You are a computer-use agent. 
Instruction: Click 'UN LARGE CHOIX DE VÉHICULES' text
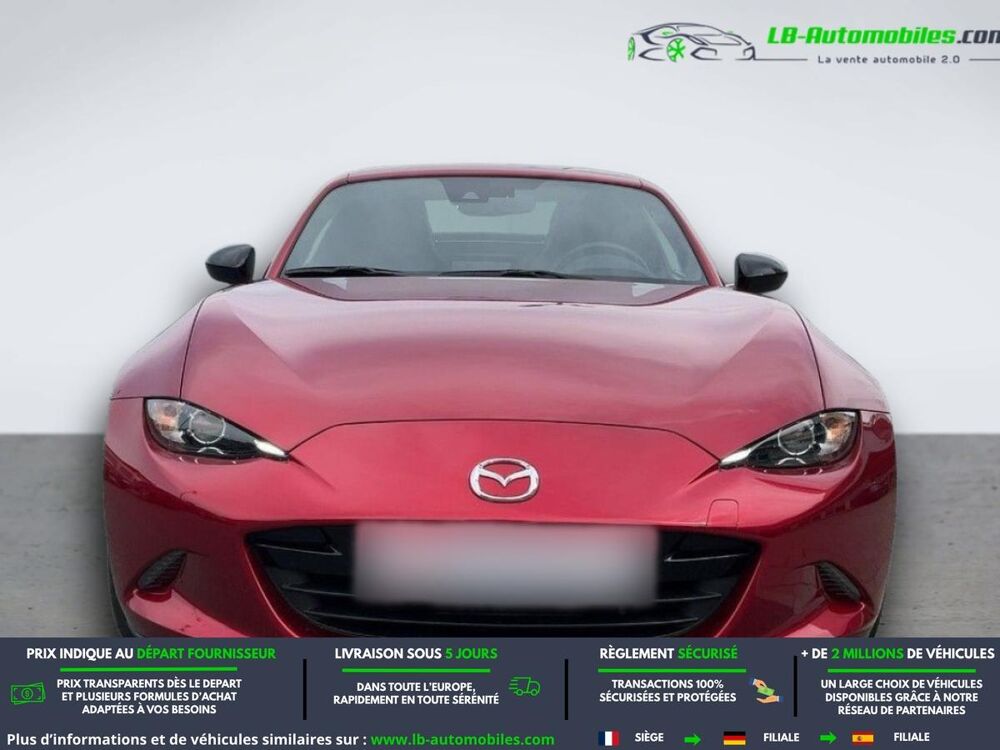point(901,684)
